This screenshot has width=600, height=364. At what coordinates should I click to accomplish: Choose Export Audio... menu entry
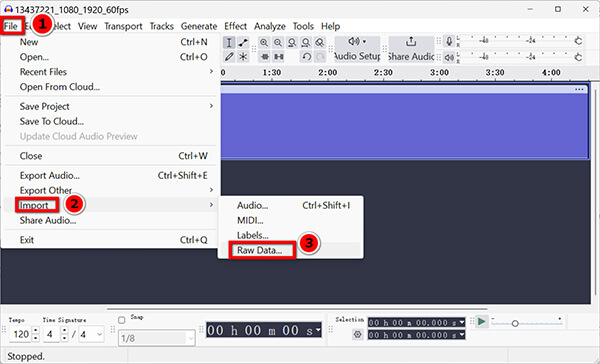point(111,175)
